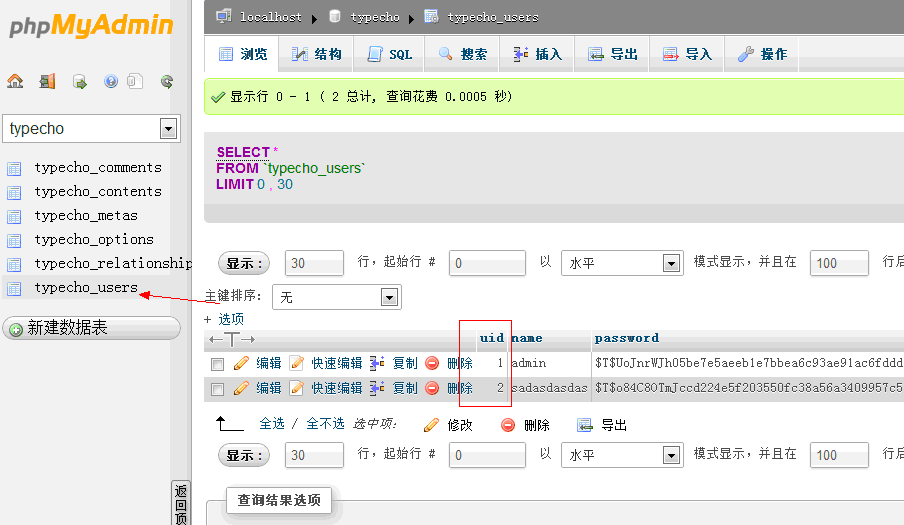Click pencil edit icon in admin row

point(241,363)
